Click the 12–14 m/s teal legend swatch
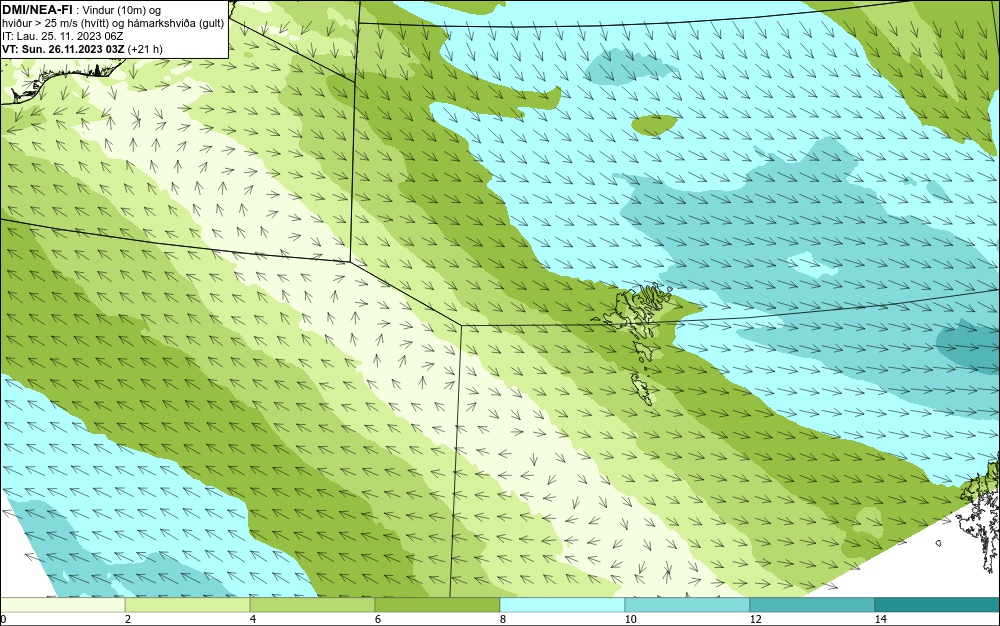 pyautogui.click(x=812, y=605)
